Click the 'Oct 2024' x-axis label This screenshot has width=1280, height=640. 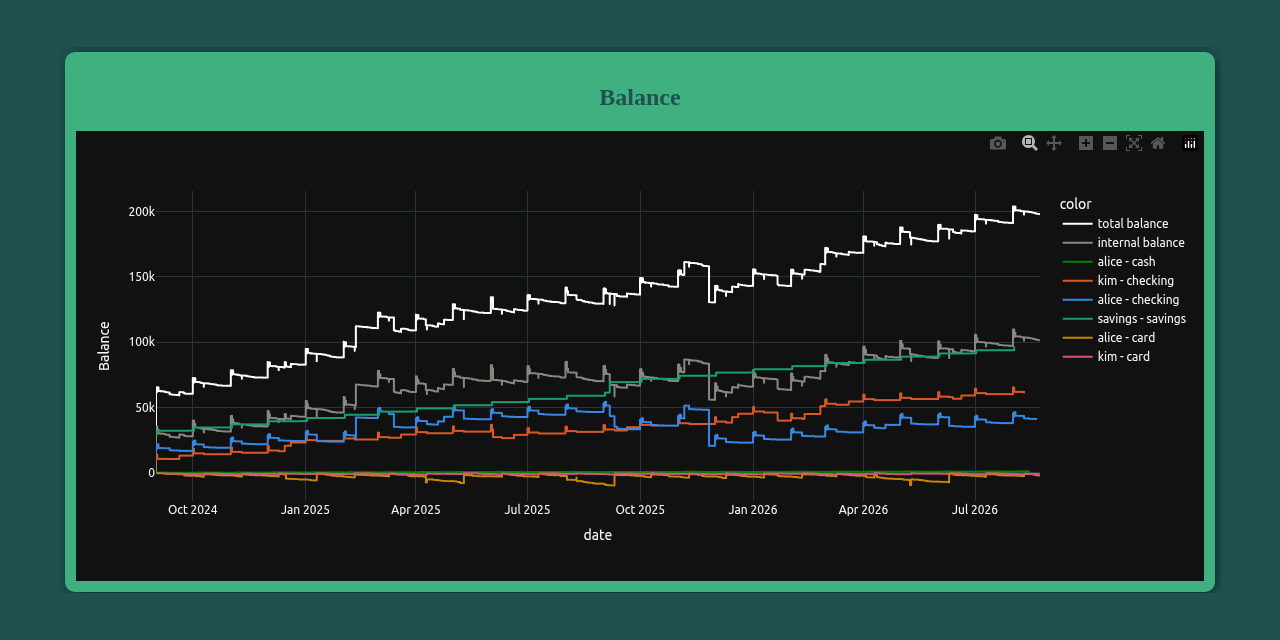(192, 510)
